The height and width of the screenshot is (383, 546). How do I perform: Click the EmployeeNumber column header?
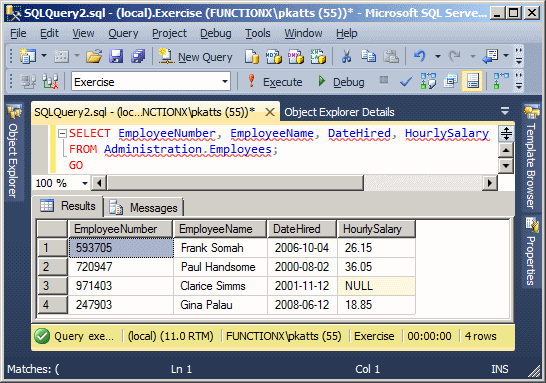[120, 229]
